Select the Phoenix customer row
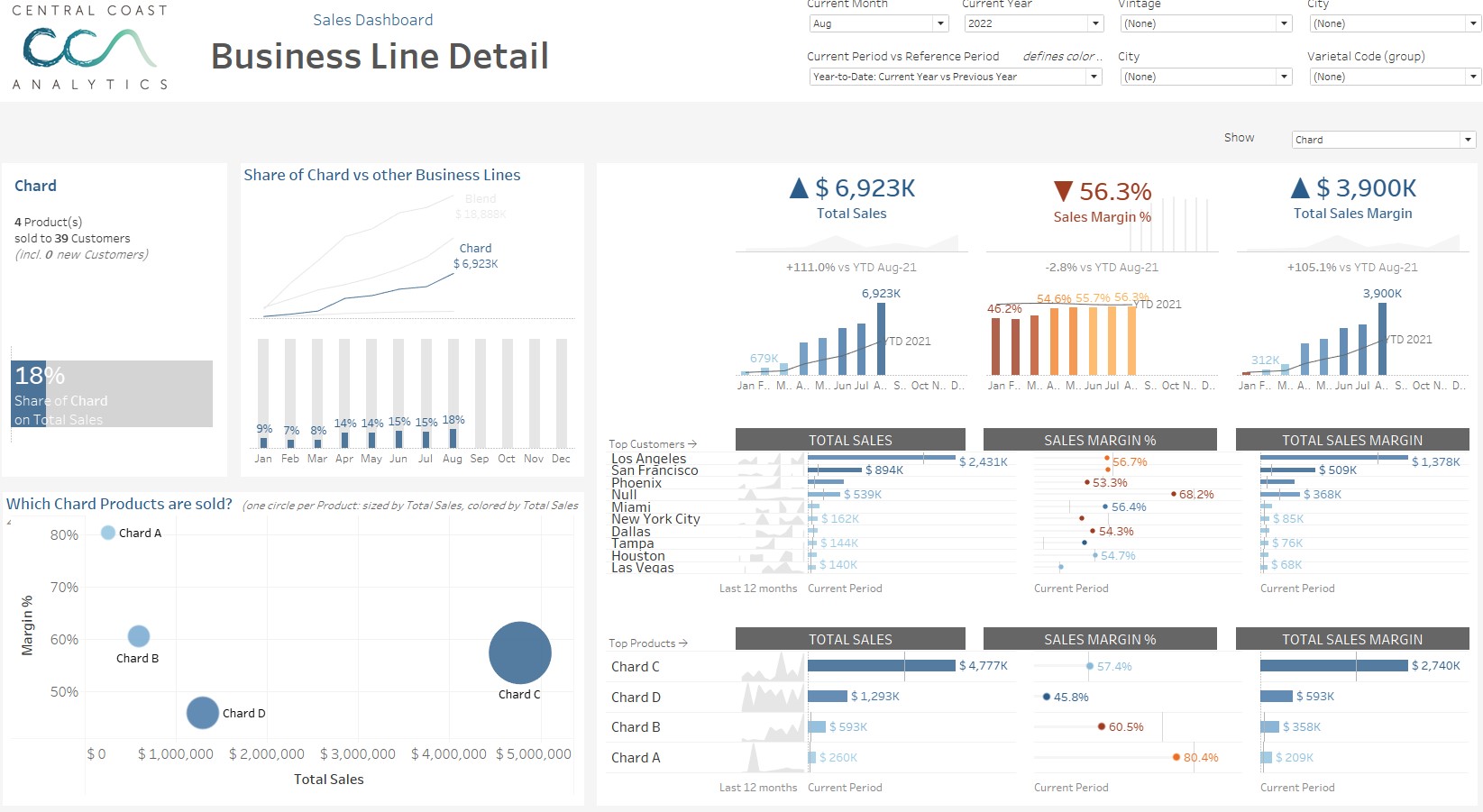This screenshot has height=812, width=1483. coord(636,483)
